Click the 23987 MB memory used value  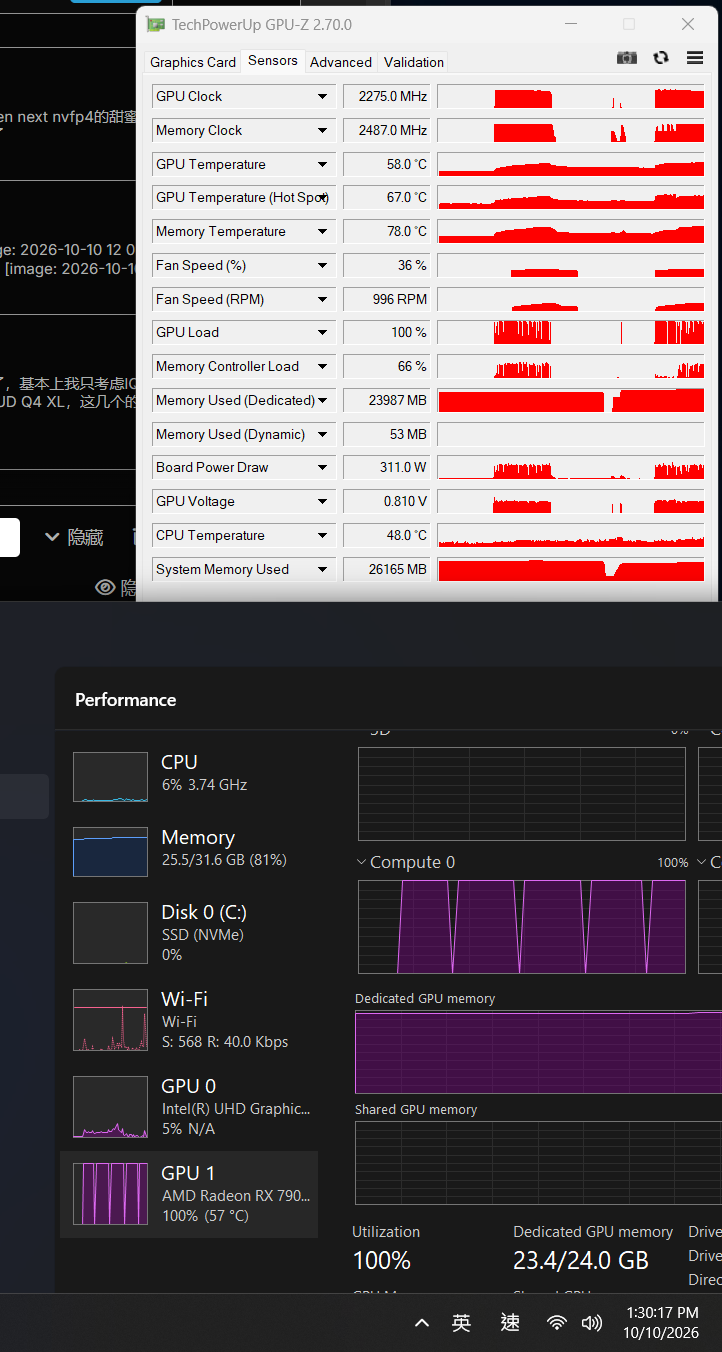(x=387, y=400)
